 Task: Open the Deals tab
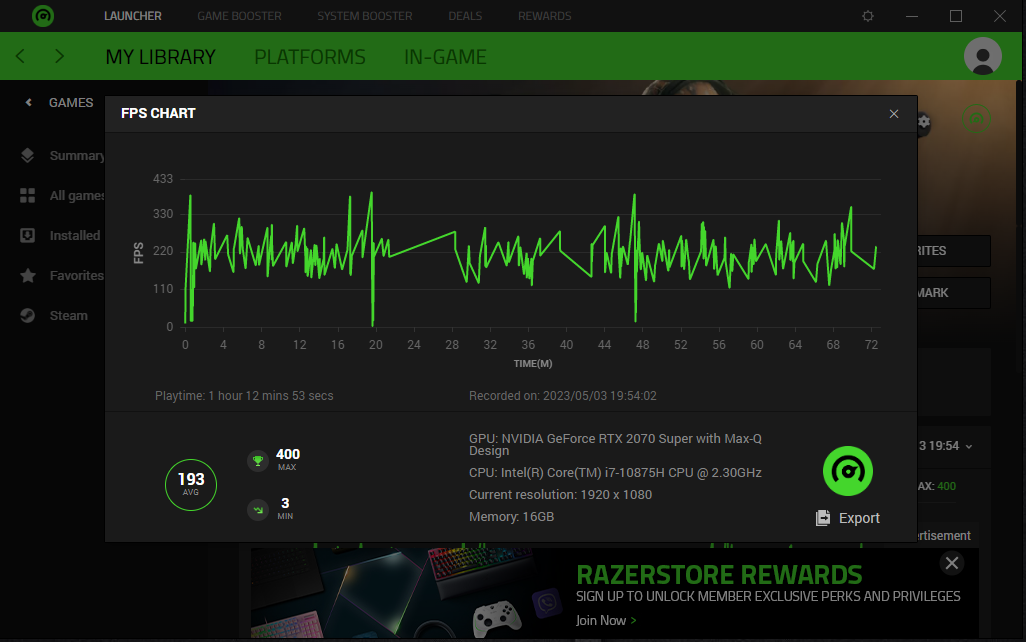coord(465,16)
